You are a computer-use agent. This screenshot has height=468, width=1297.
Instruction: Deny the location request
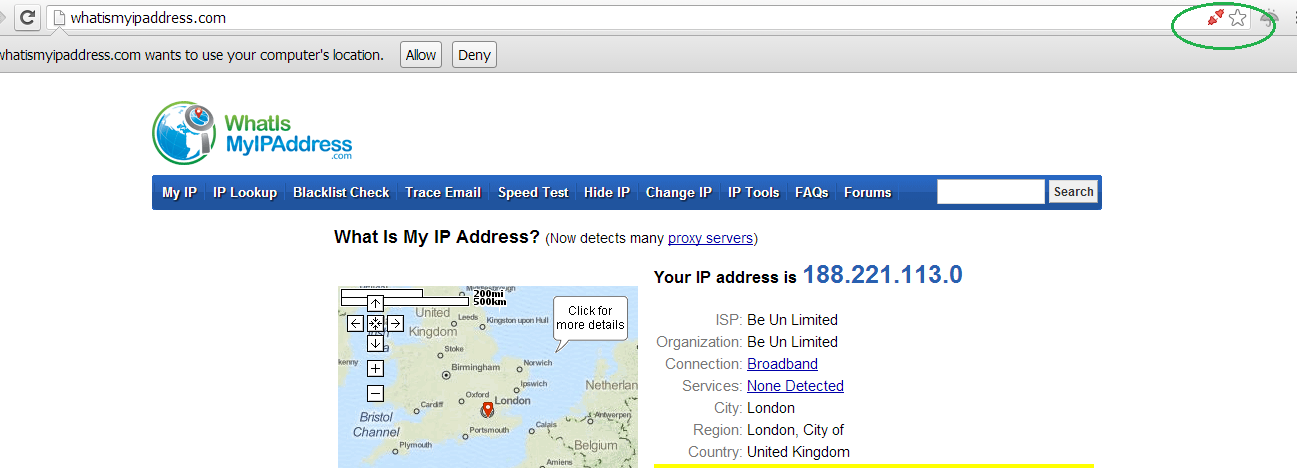pos(474,55)
